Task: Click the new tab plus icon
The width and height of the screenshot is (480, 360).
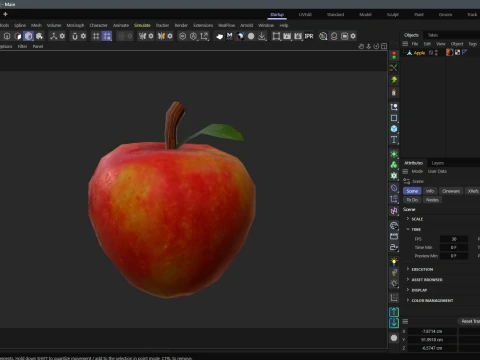Action: click(5, 14)
